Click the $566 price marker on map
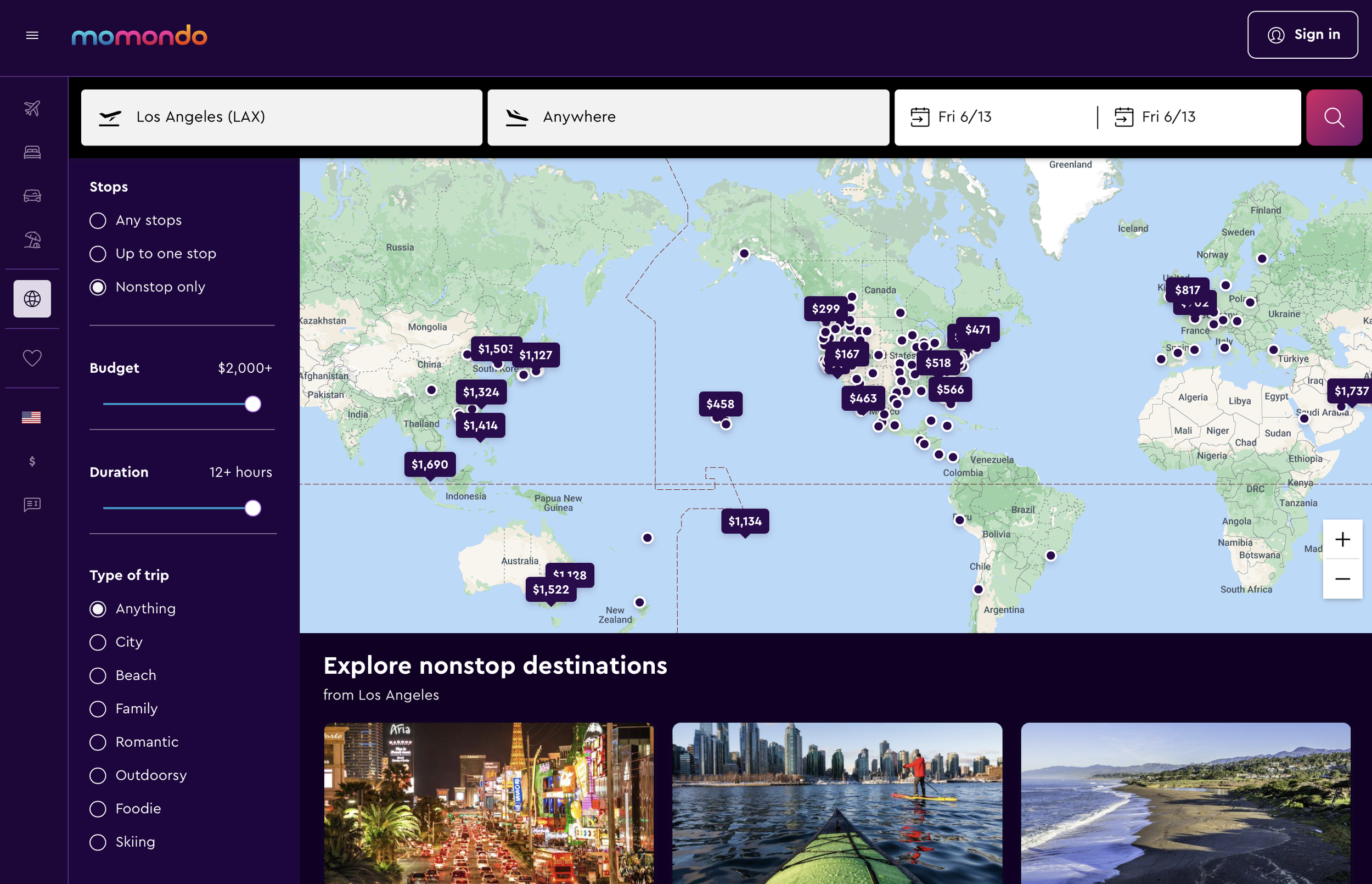The image size is (1372, 884). (950, 389)
